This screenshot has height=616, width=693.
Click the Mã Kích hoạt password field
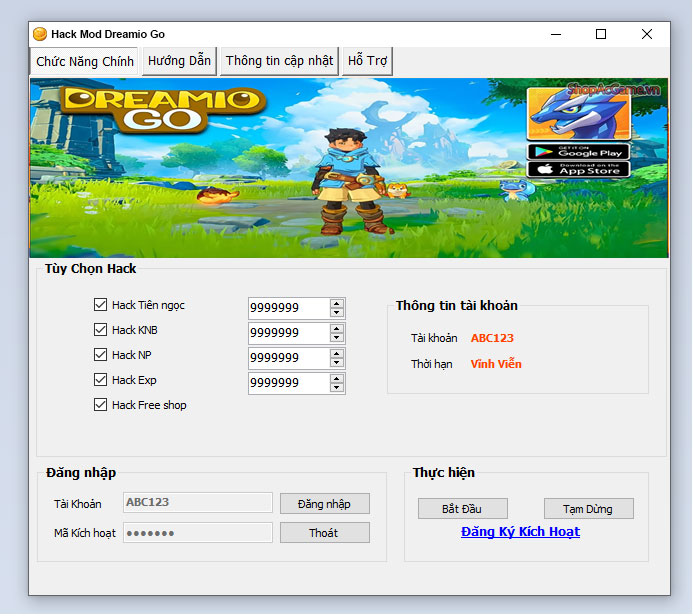coord(198,532)
